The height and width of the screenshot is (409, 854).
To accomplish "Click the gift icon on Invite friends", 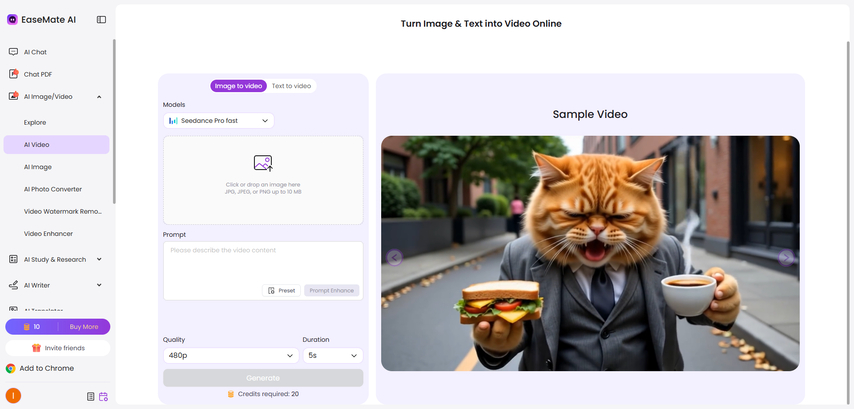I will [36, 348].
